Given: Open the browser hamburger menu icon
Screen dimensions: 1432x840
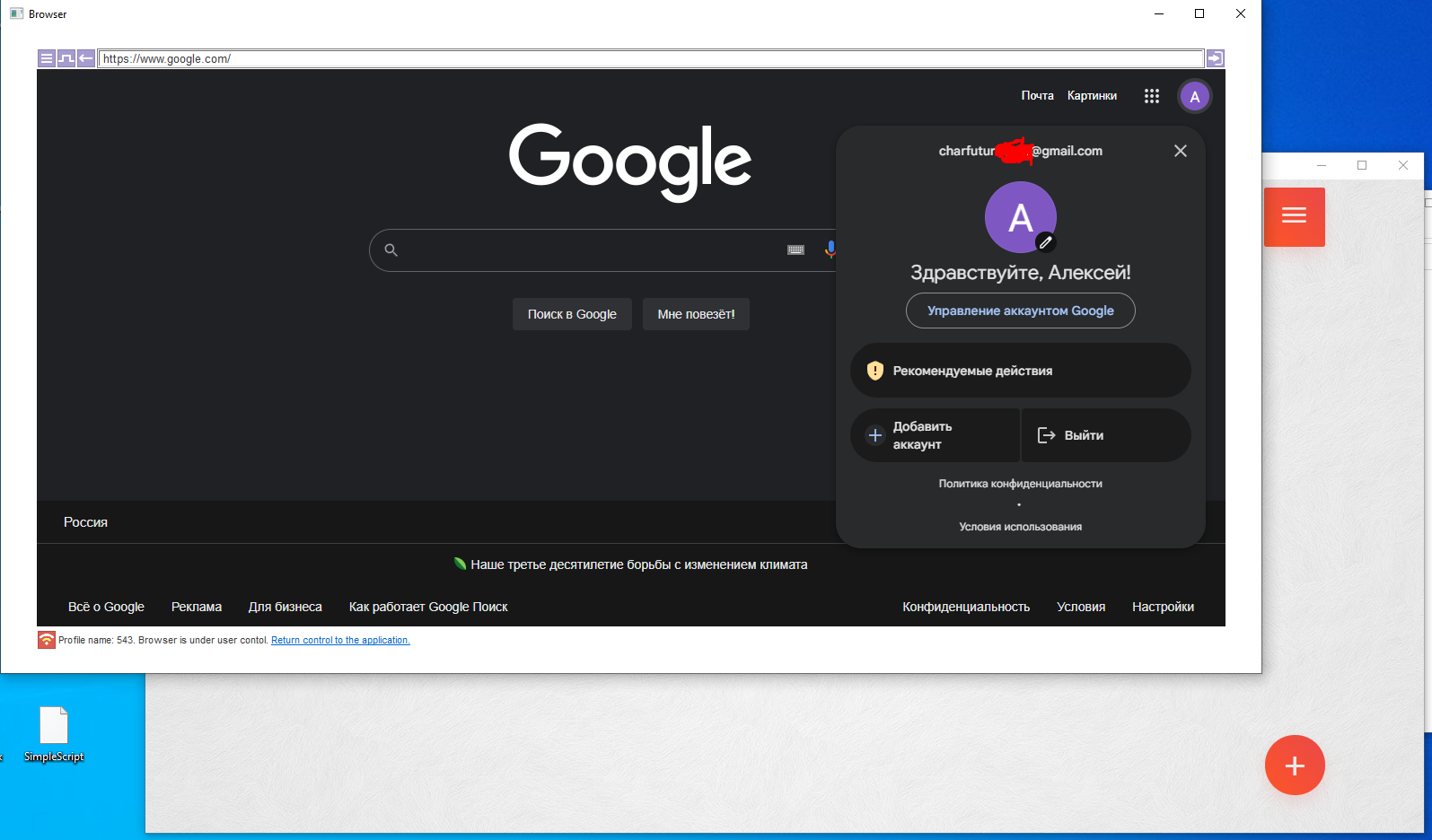Looking at the screenshot, I should point(47,58).
